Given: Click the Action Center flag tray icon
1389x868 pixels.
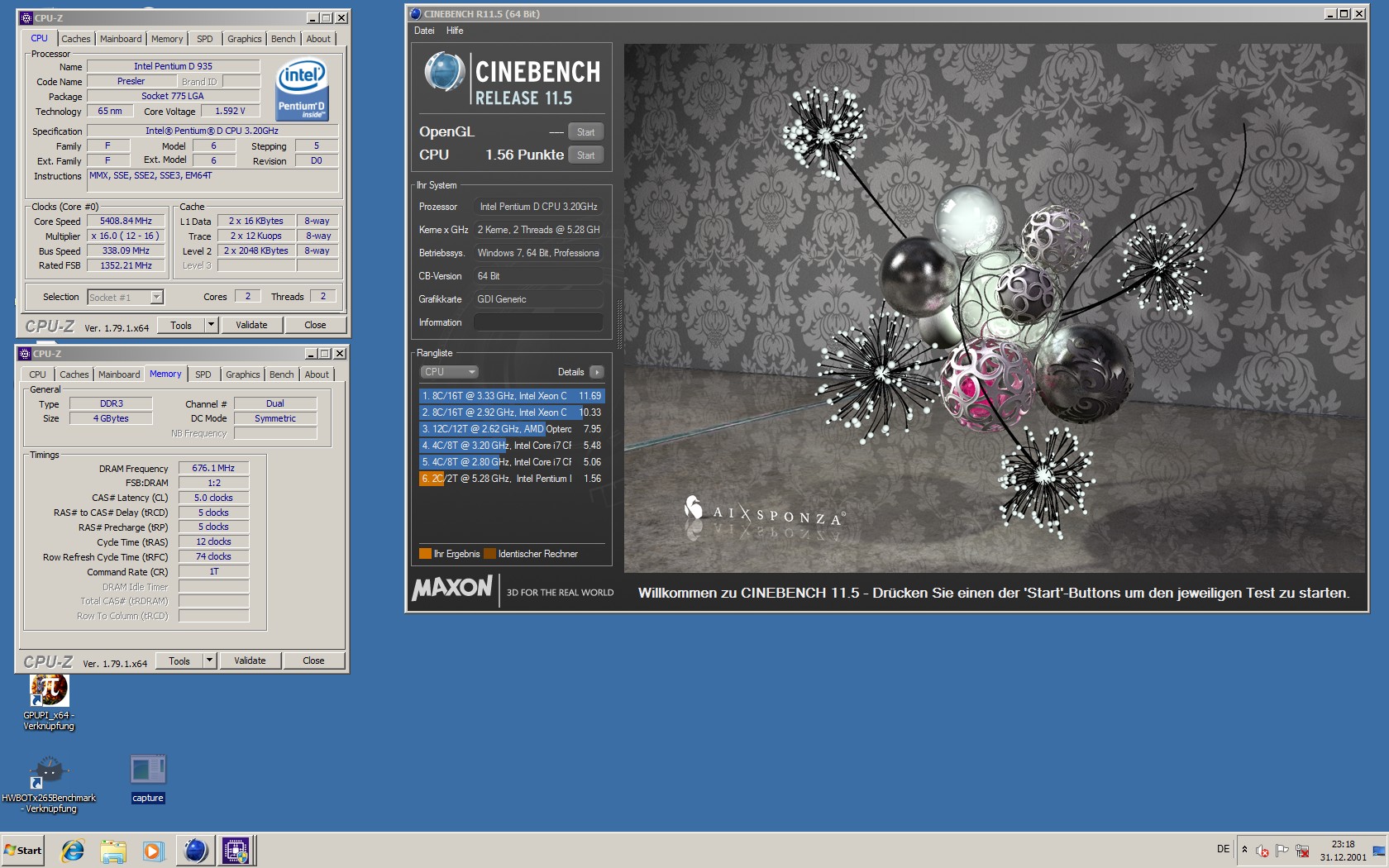Looking at the screenshot, I should (1282, 850).
